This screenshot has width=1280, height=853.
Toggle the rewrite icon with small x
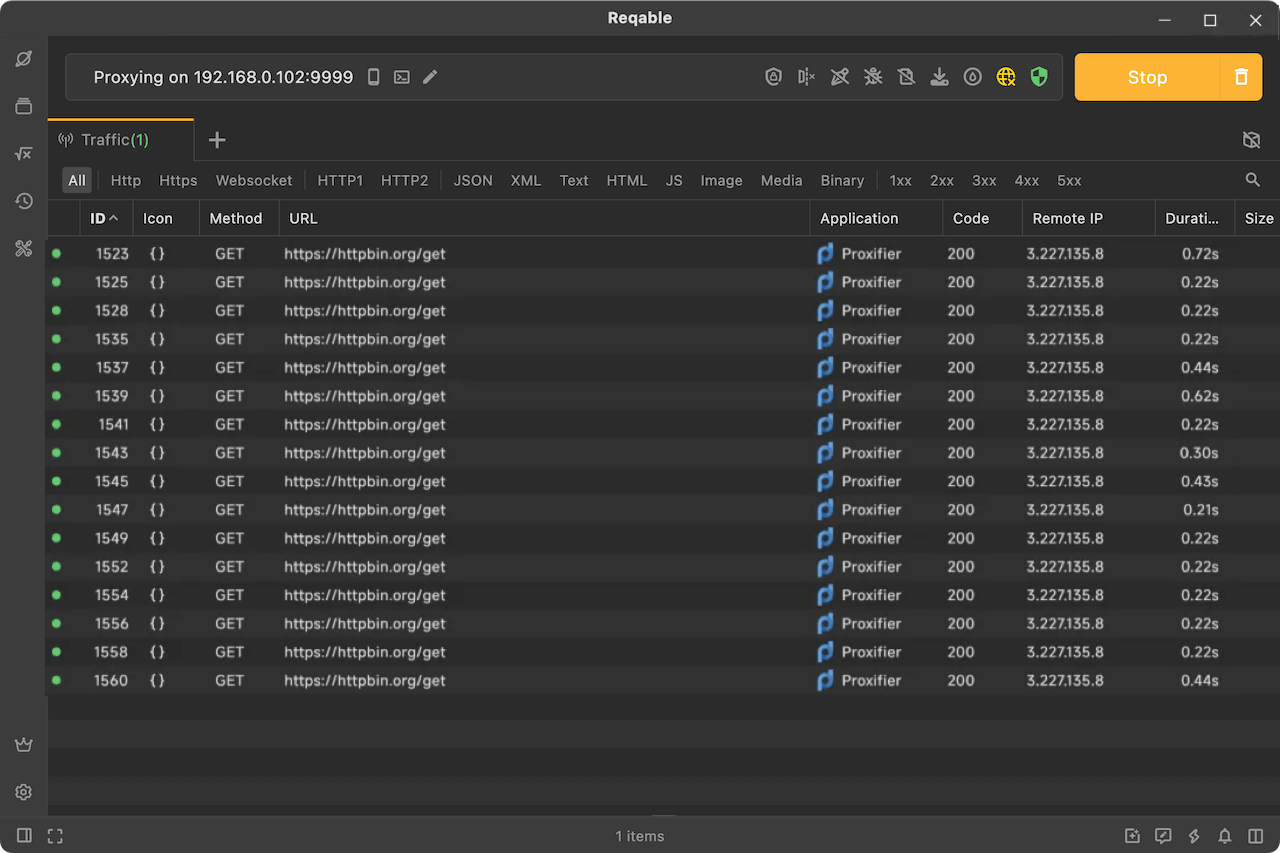point(806,77)
